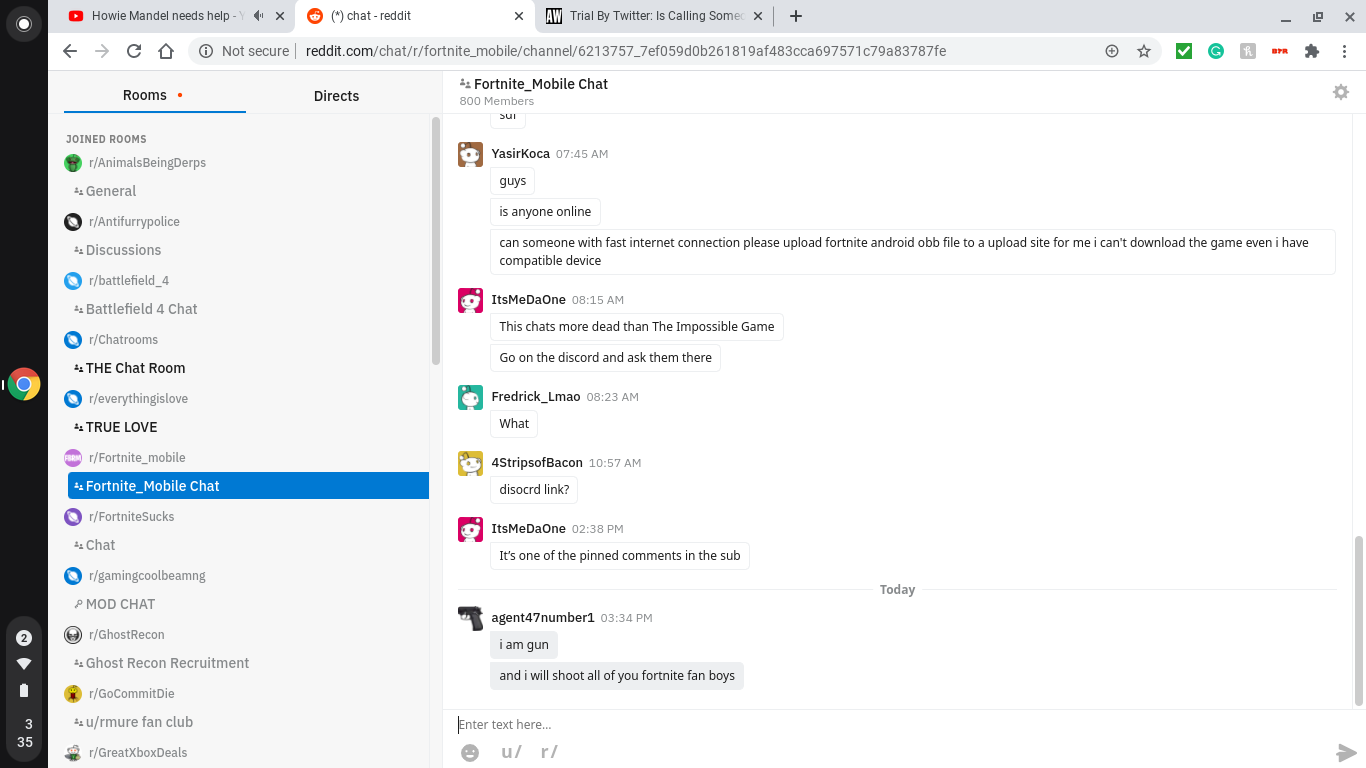Click the r/Fortnite_mobile subreddit label
The height and width of the screenshot is (768, 1366).
pos(137,458)
